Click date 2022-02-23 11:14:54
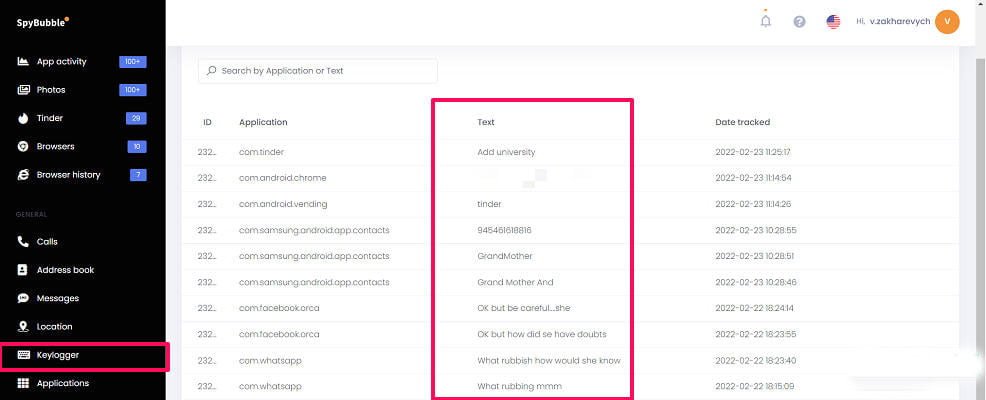The height and width of the screenshot is (400, 986). 753,178
